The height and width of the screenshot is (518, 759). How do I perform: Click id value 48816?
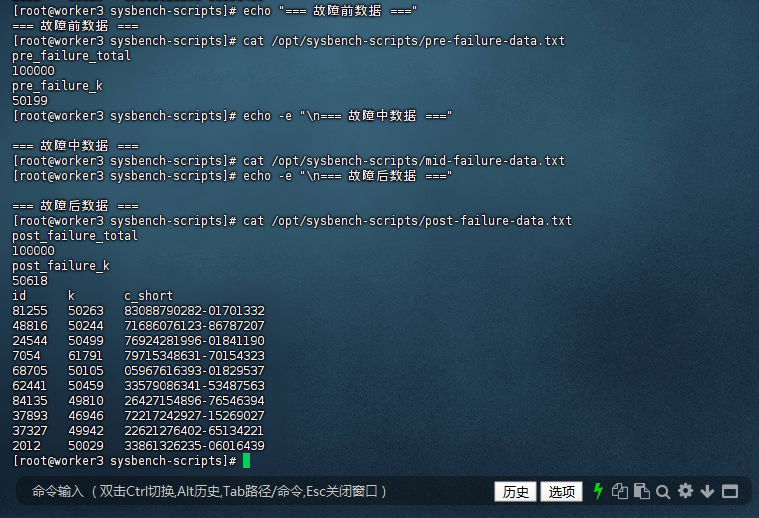[x=30, y=326]
